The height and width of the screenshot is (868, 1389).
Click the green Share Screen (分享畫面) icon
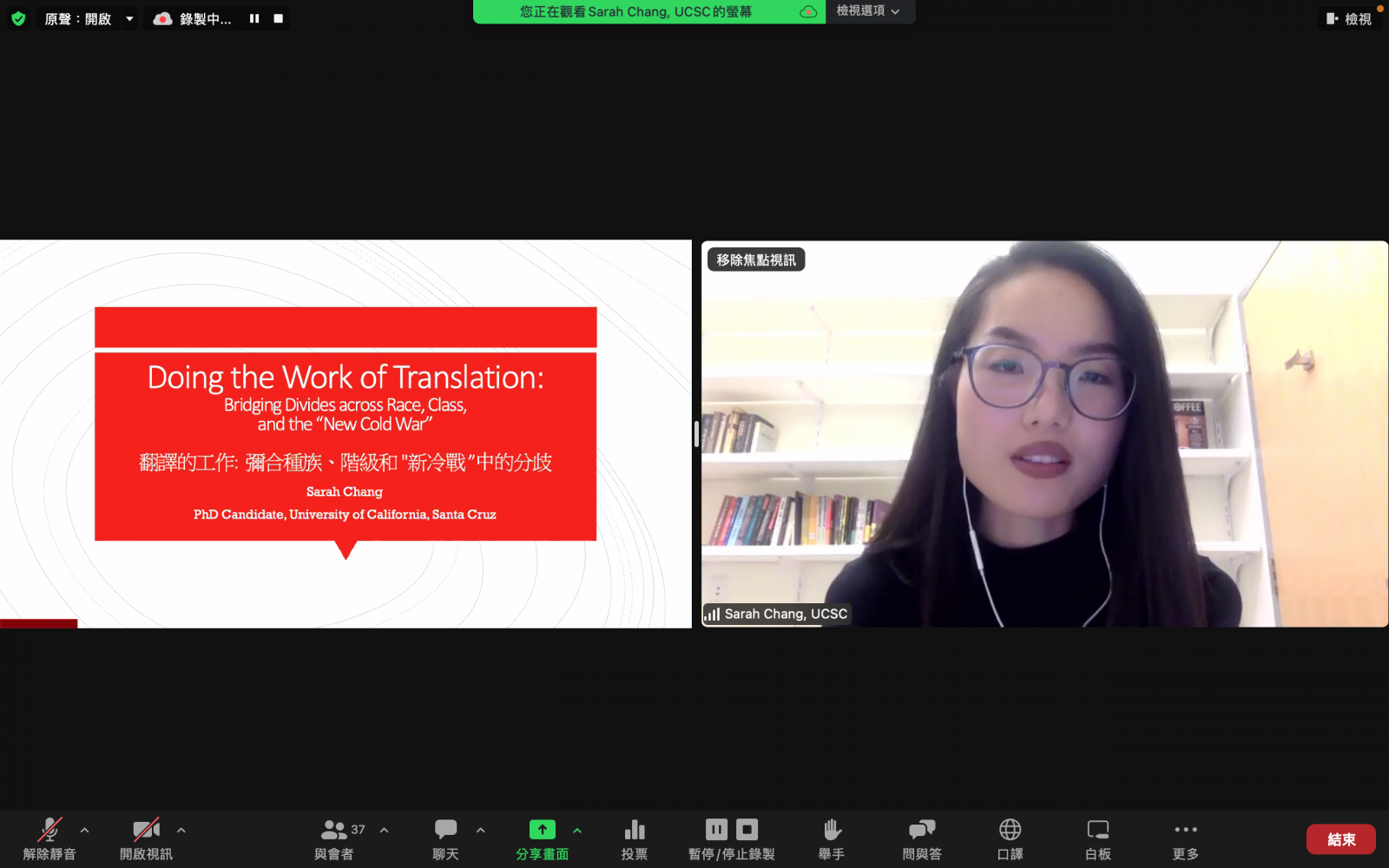coord(542,831)
